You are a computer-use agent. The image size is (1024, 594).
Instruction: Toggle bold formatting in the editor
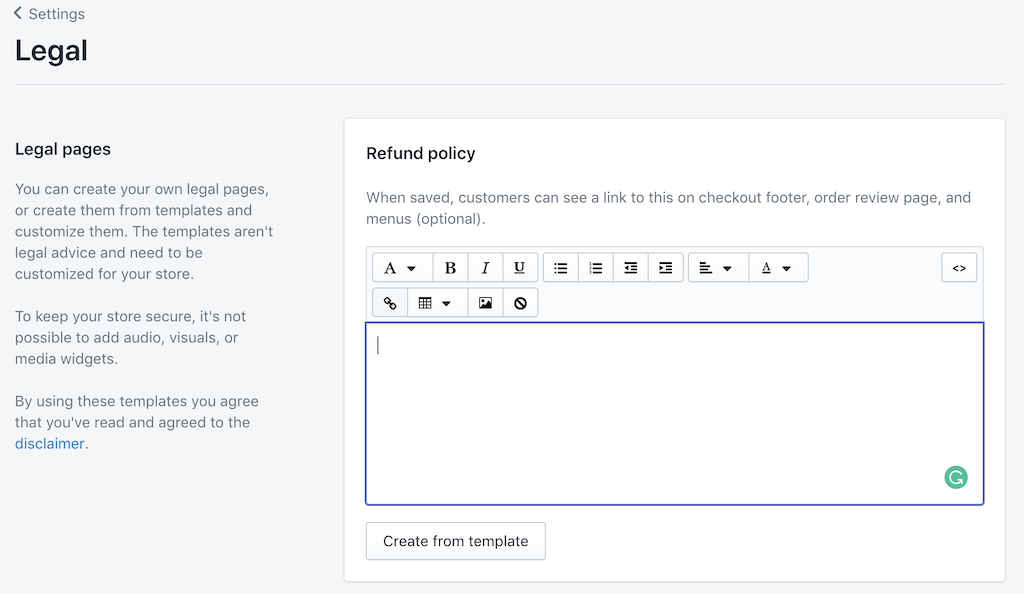pos(450,268)
